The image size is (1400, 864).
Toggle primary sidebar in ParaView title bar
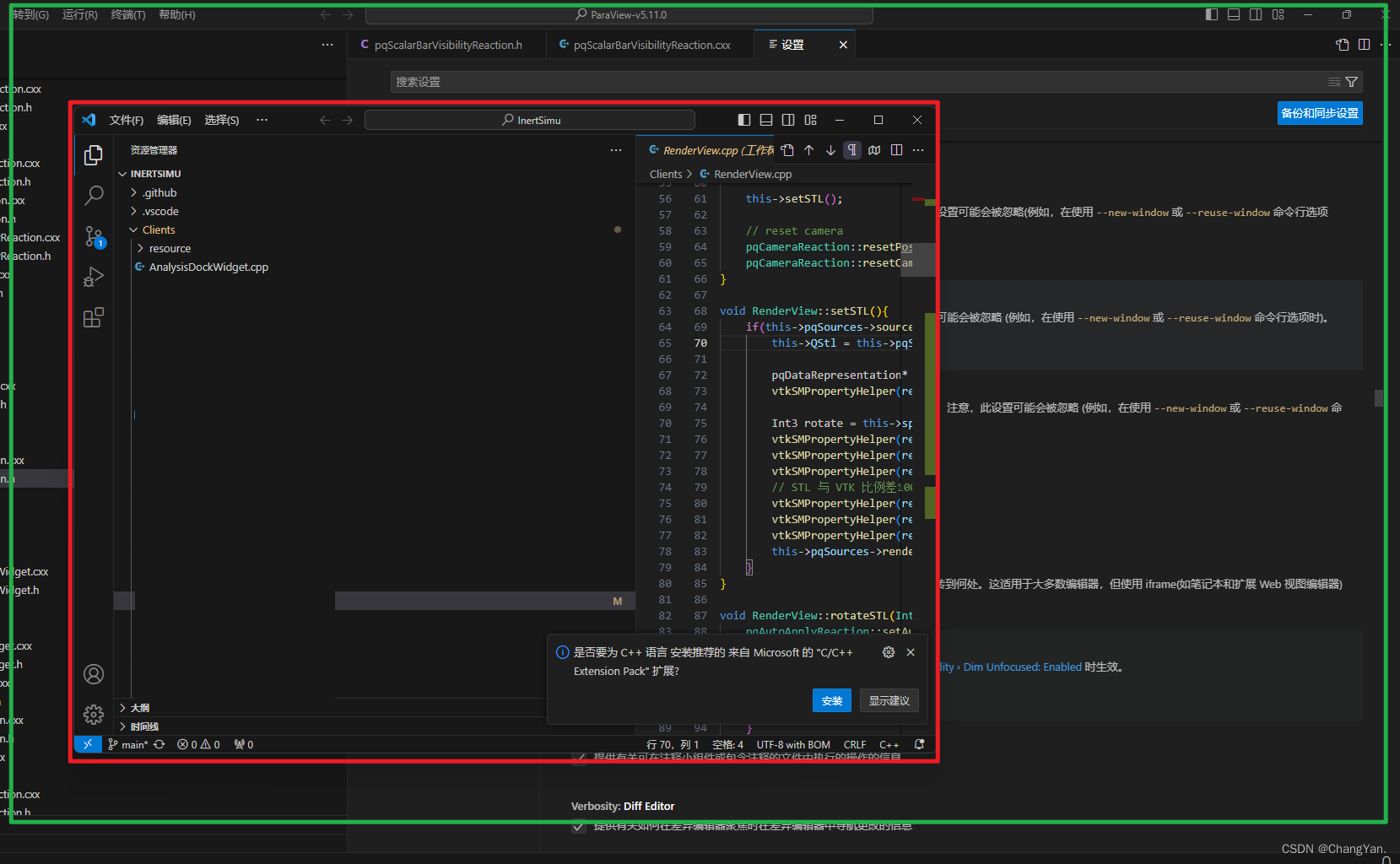pos(1212,14)
